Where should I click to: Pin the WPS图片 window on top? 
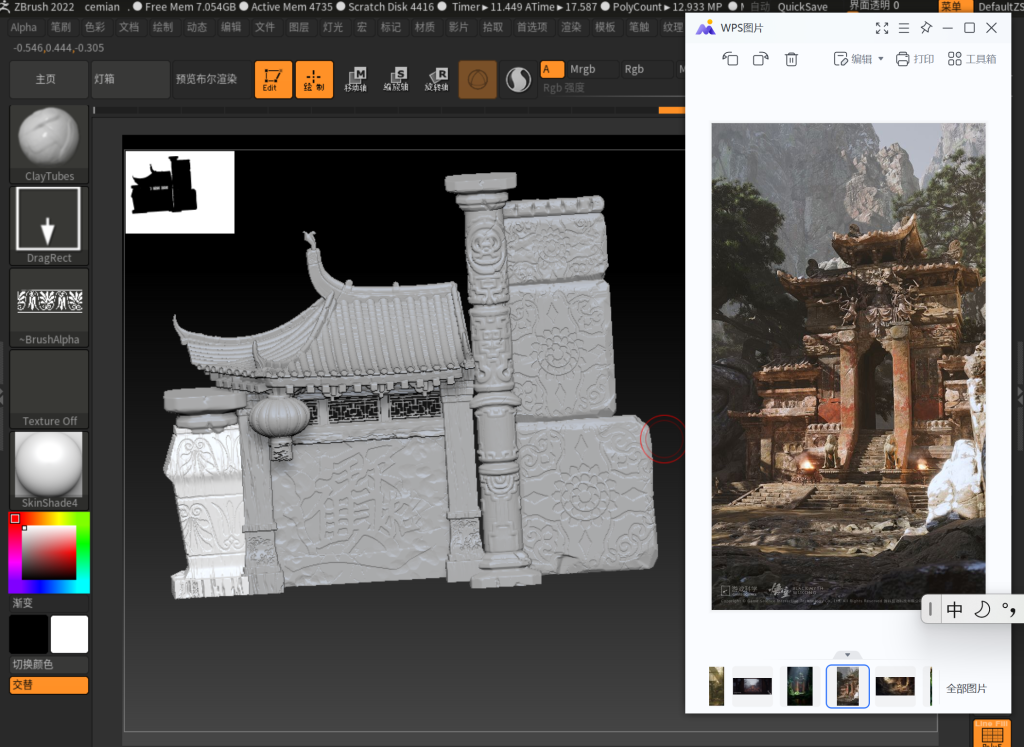926,28
